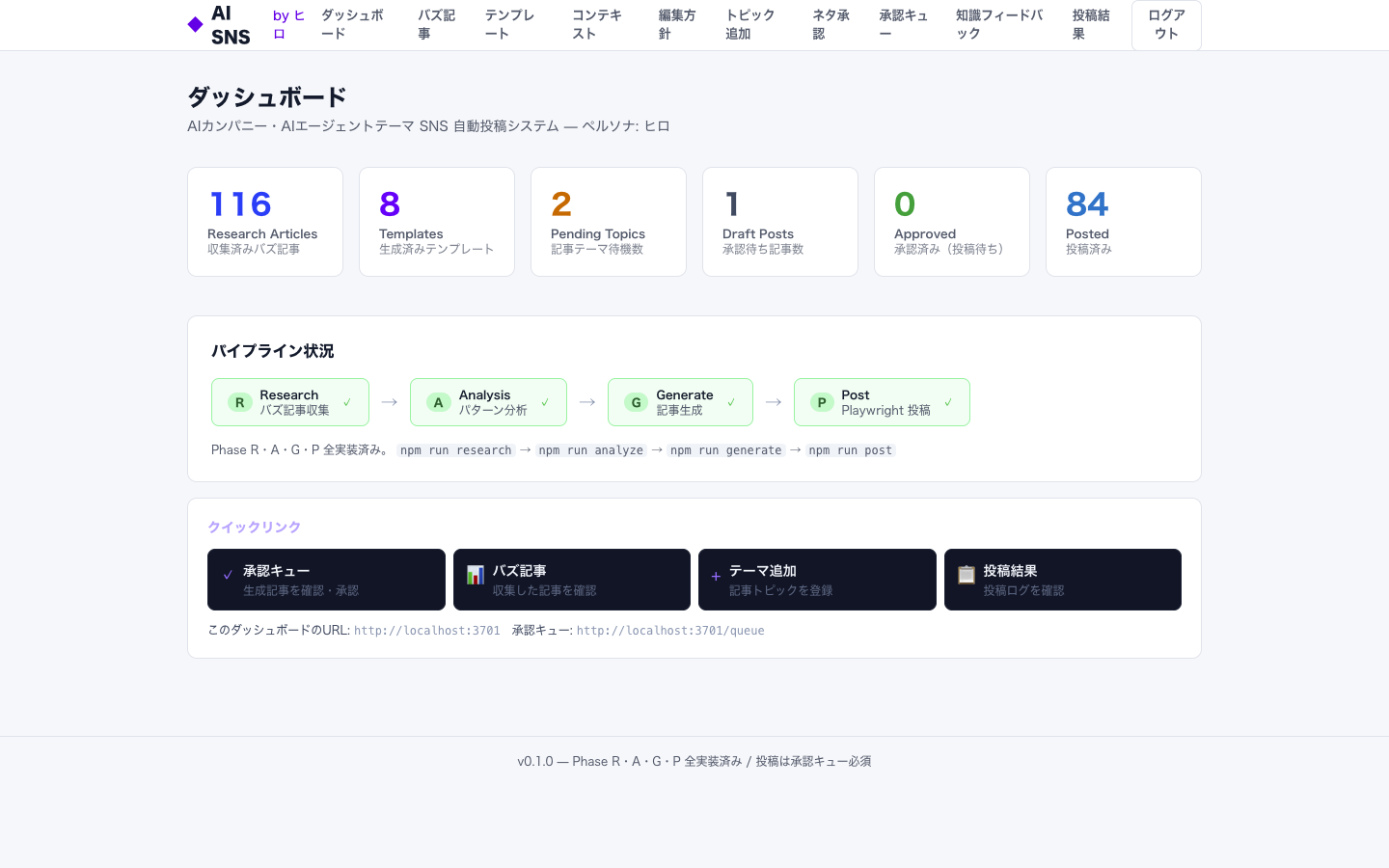Click the bar chart icon on バズ記事 quick link

click(476, 575)
